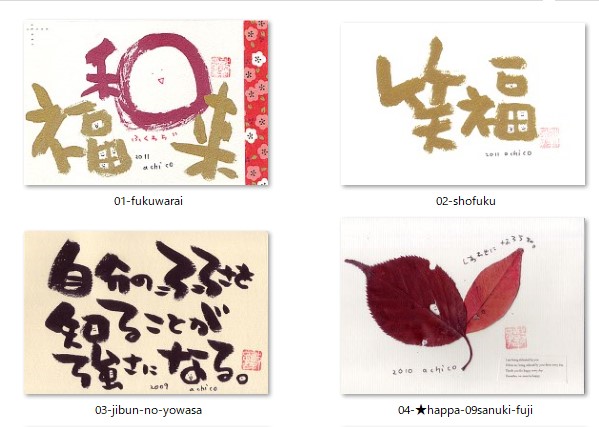The height and width of the screenshot is (427, 599).
Task: Click the red seal stamp on shofuku card
Action: point(549,137)
